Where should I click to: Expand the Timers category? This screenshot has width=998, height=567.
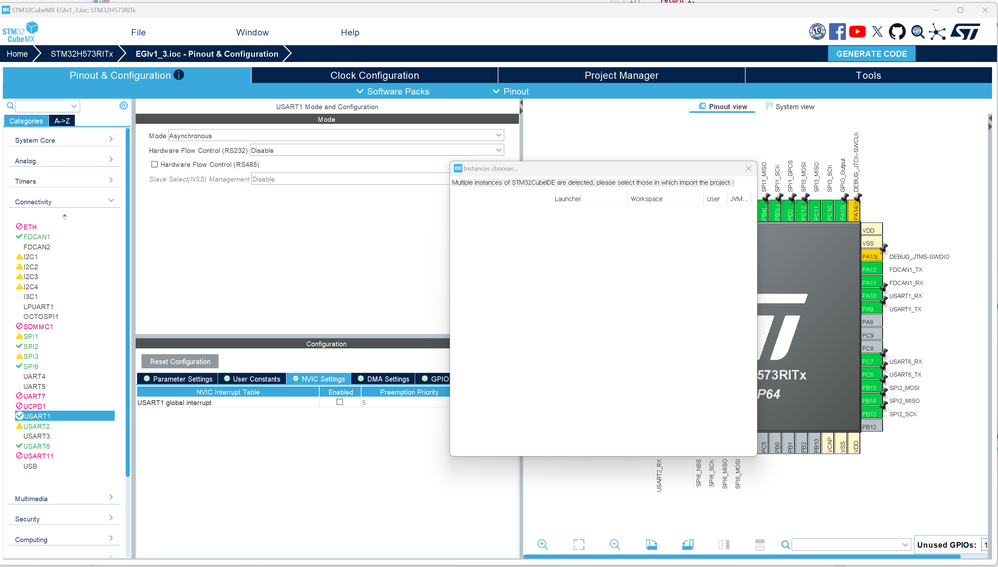click(64, 181)
